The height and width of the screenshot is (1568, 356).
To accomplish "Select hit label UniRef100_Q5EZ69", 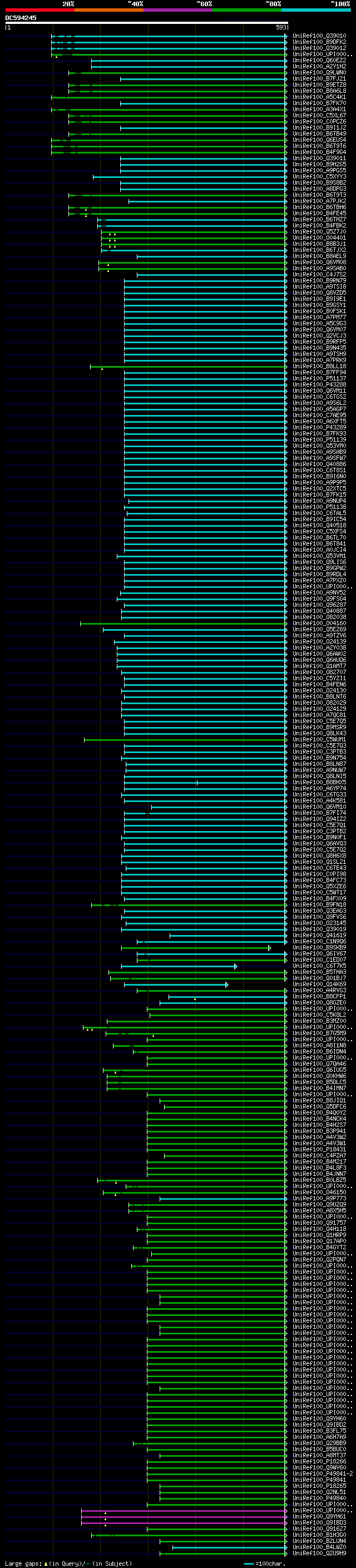I will [x=319, y=630].
